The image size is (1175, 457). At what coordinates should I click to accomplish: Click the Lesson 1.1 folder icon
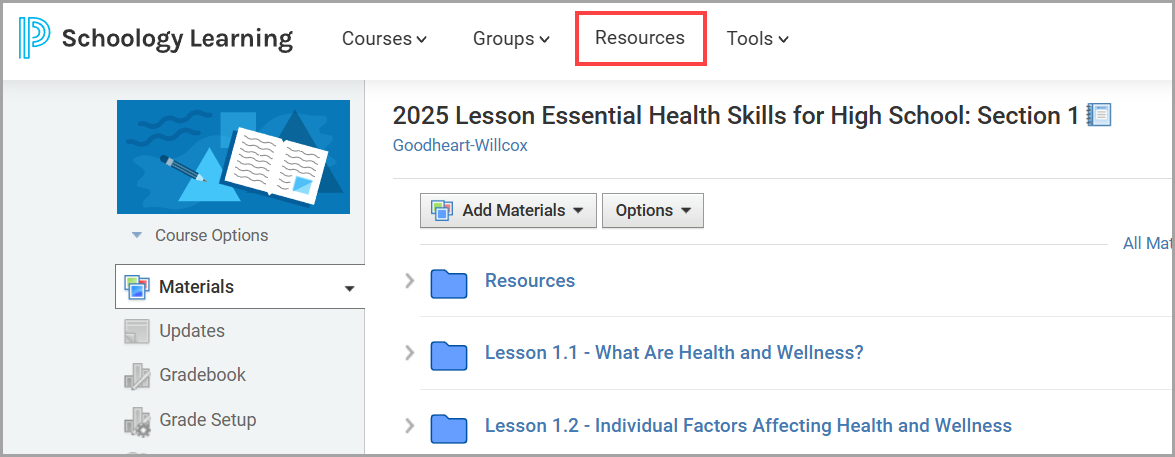pos(449,355)
